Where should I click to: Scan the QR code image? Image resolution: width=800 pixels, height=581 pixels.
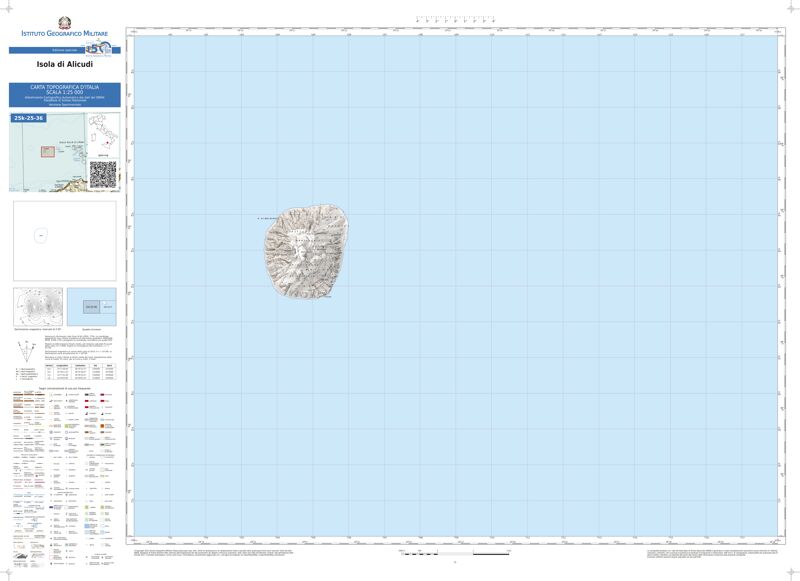(x=103, y=173)
